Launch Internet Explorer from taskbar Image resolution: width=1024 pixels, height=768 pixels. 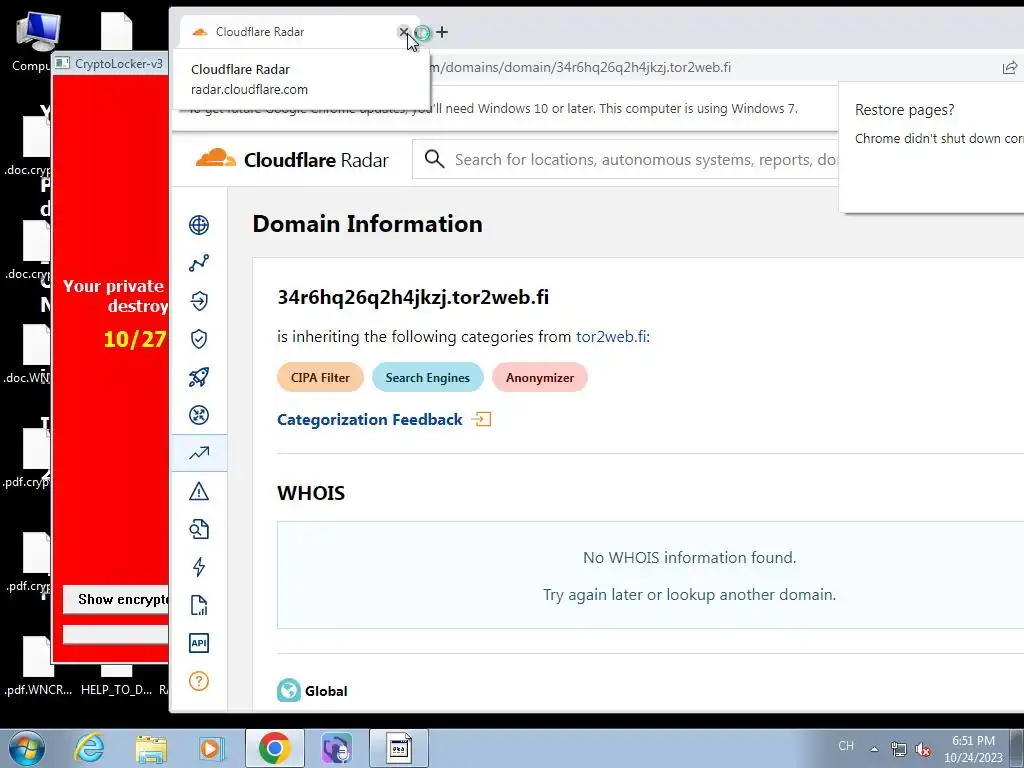(89, 748)
